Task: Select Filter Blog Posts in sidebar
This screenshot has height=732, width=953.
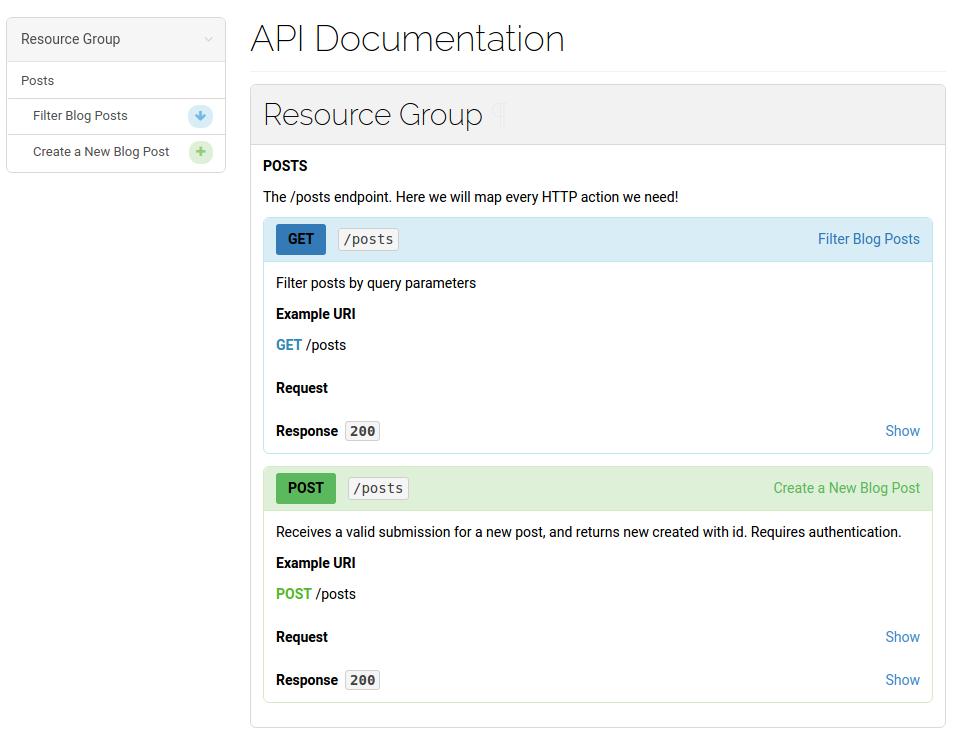Action: coord(80,116)
